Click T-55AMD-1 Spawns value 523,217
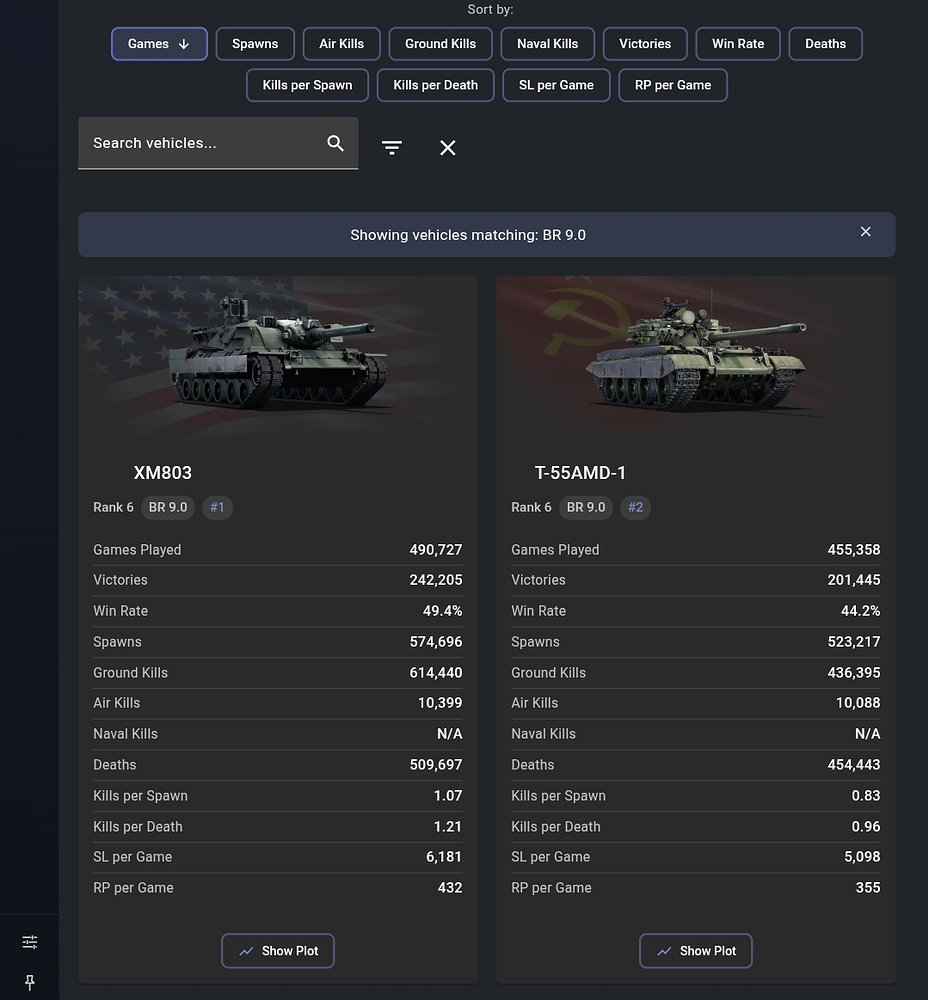This screenshot has width=928, height=1000. tap(854, 642)
